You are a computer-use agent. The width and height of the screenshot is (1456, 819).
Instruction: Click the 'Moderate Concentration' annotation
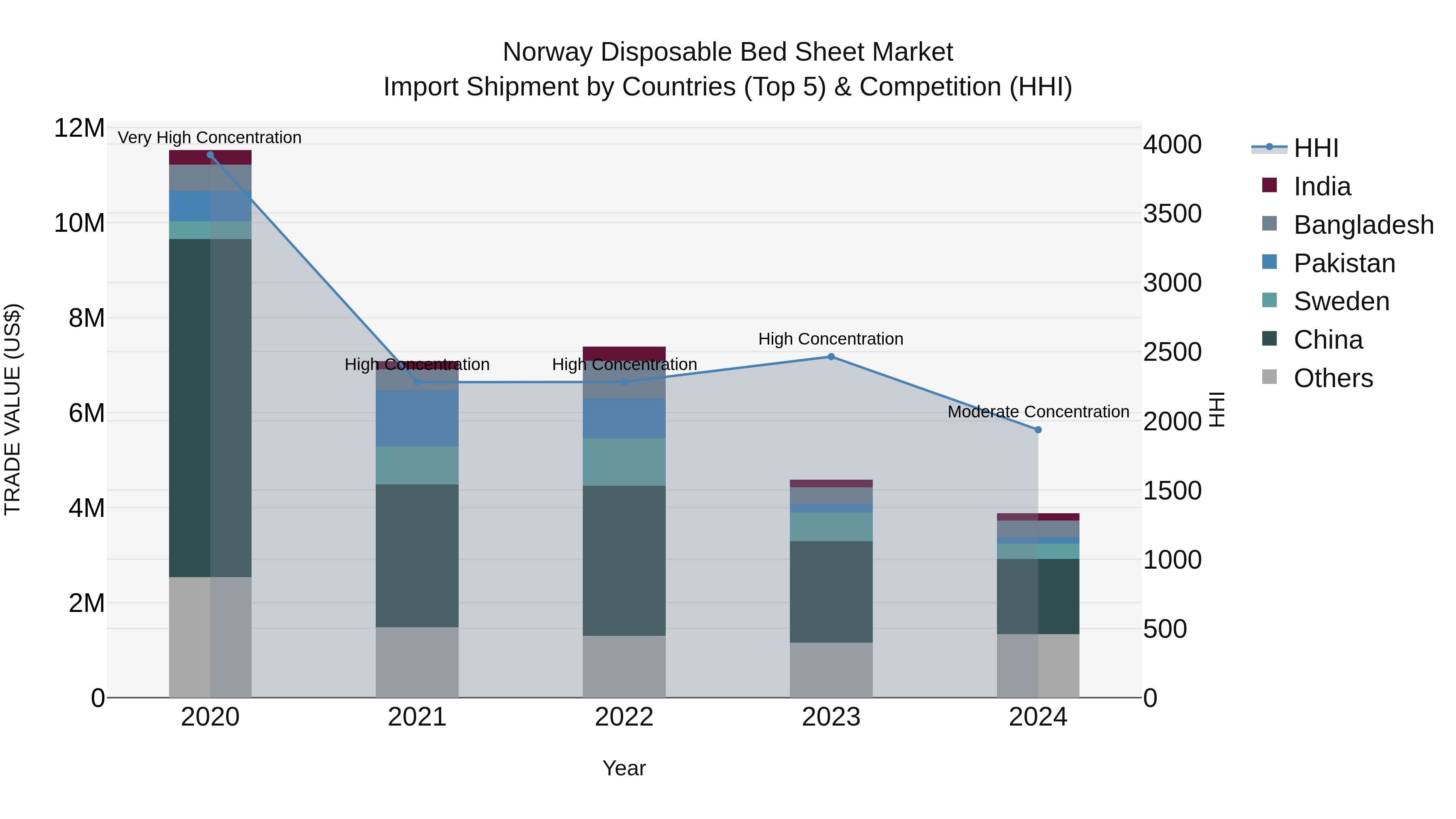(x=1038, y=411)
